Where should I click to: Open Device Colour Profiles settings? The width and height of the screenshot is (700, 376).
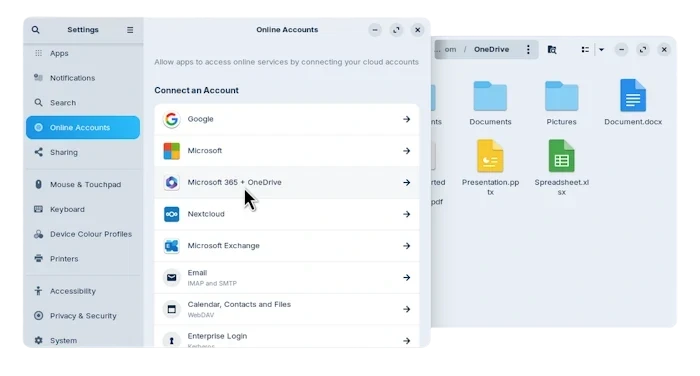[x=83, y=234]
